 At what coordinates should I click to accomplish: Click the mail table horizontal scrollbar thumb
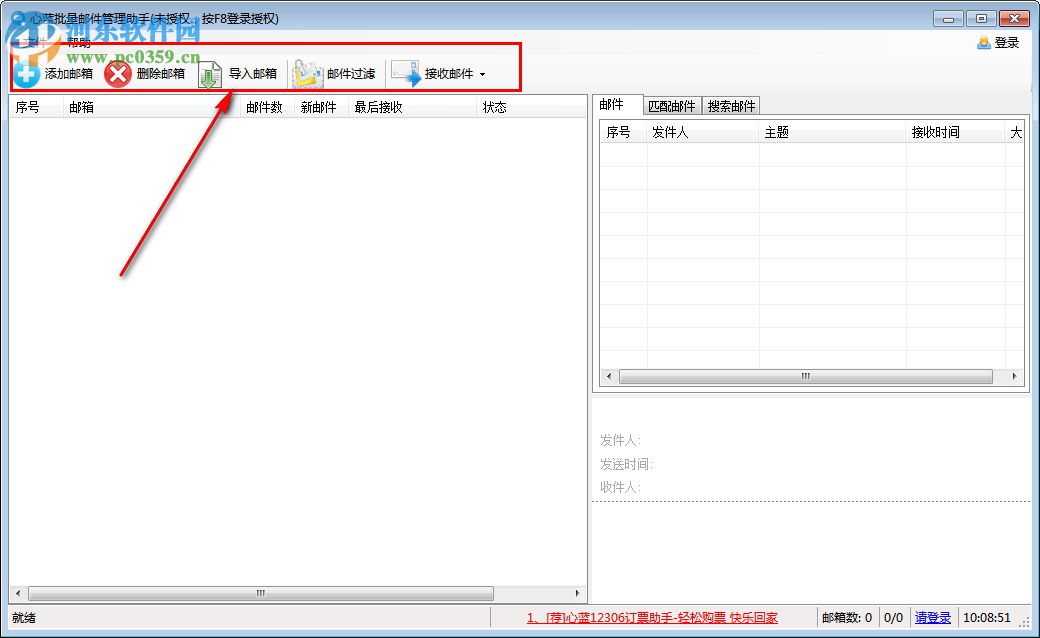[805, 377]
